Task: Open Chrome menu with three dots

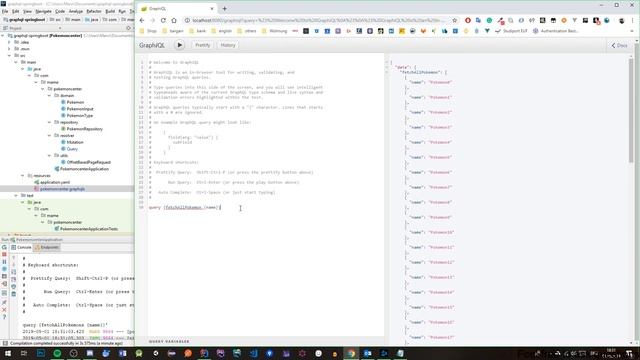Action: [633, 20]
